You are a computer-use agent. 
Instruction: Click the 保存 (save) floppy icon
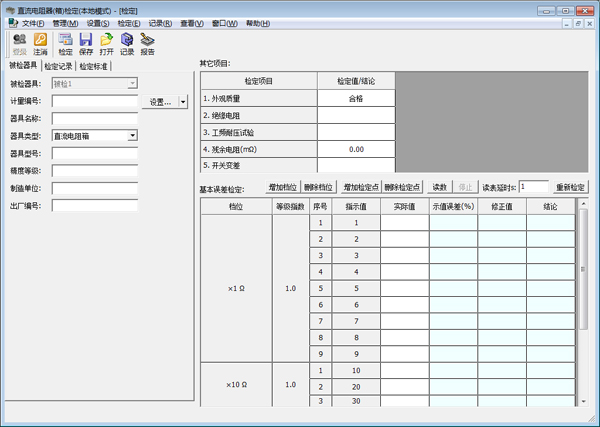pyautogui.click(x=86, y=43)
